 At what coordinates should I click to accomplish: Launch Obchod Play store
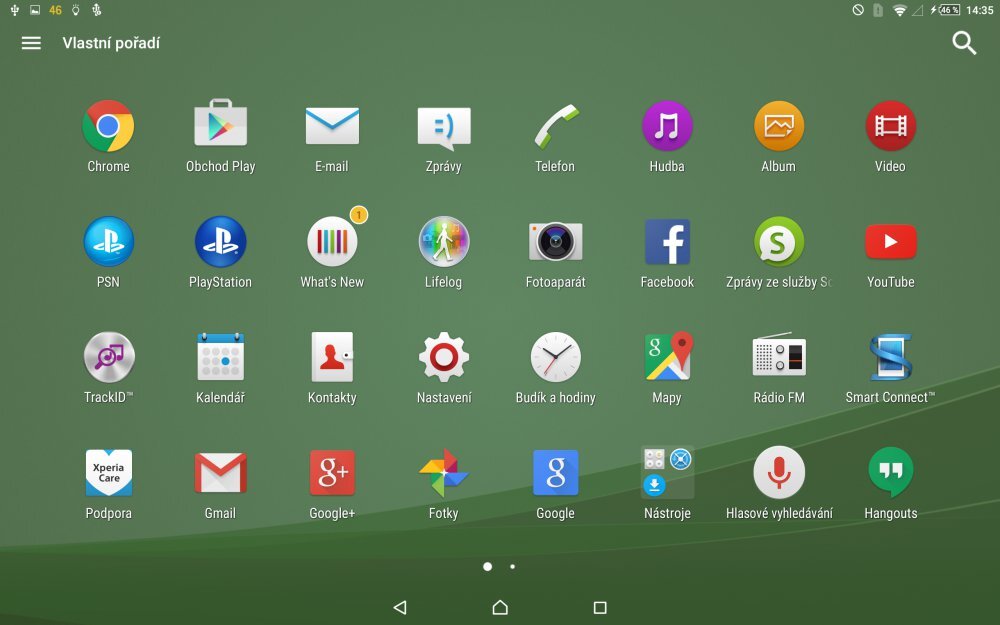221,123
